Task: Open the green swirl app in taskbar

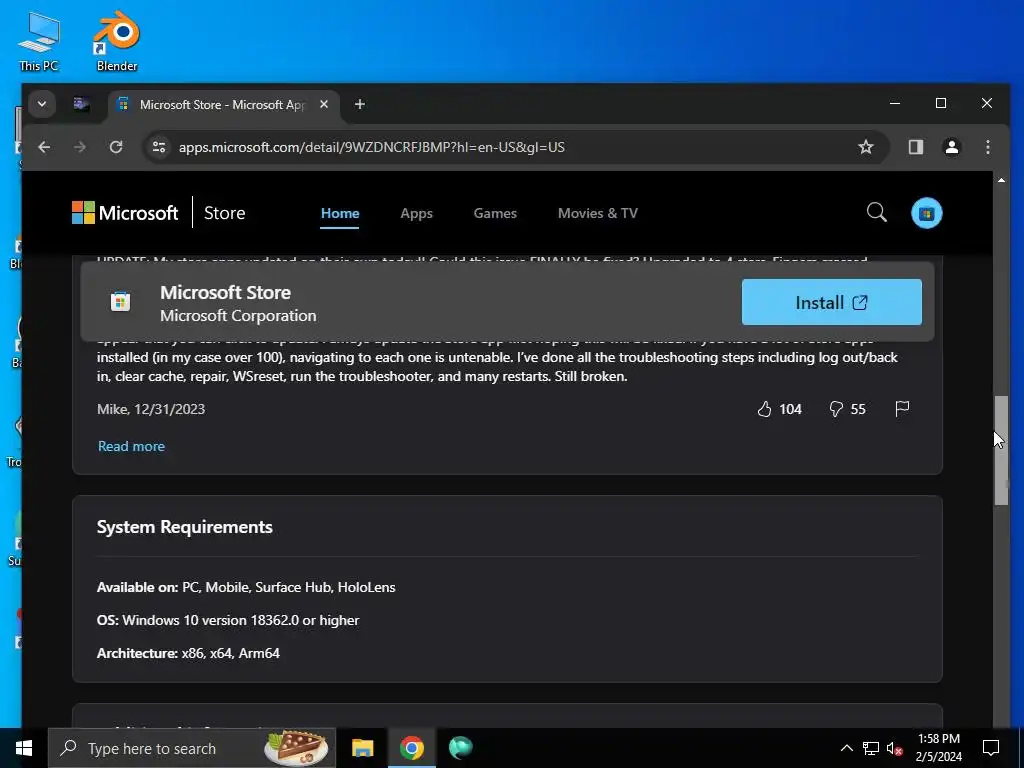Action: pos(460,748)
